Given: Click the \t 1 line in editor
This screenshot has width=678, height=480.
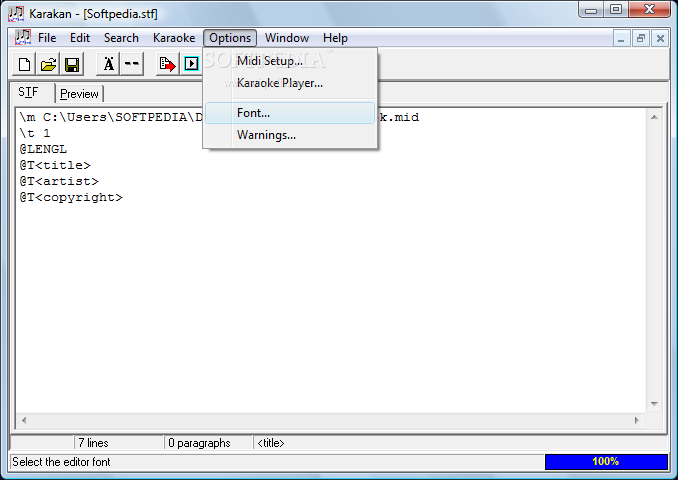Looking at the screenshot, I should tap(35, 133).
